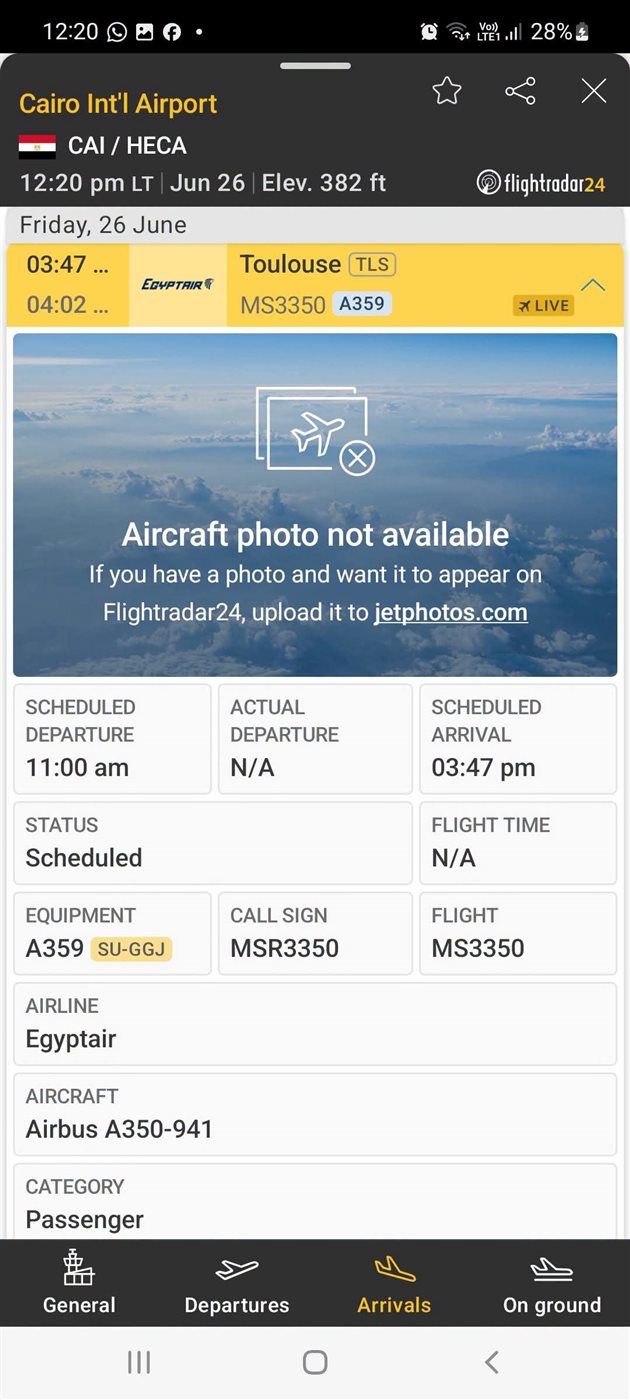Select the Arrivals tab

(394, 1283)
